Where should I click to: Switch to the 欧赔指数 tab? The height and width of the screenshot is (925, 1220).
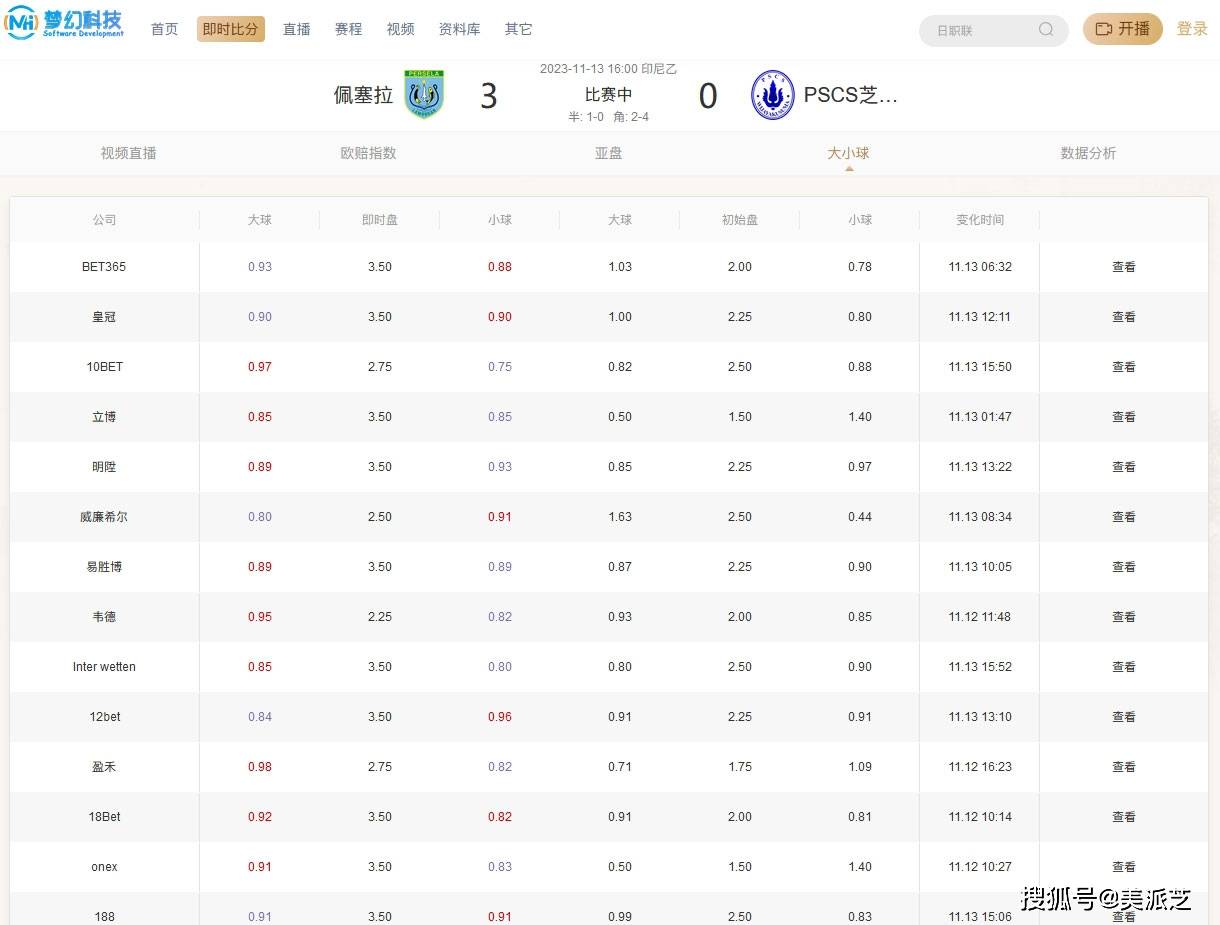click(368, 153)
